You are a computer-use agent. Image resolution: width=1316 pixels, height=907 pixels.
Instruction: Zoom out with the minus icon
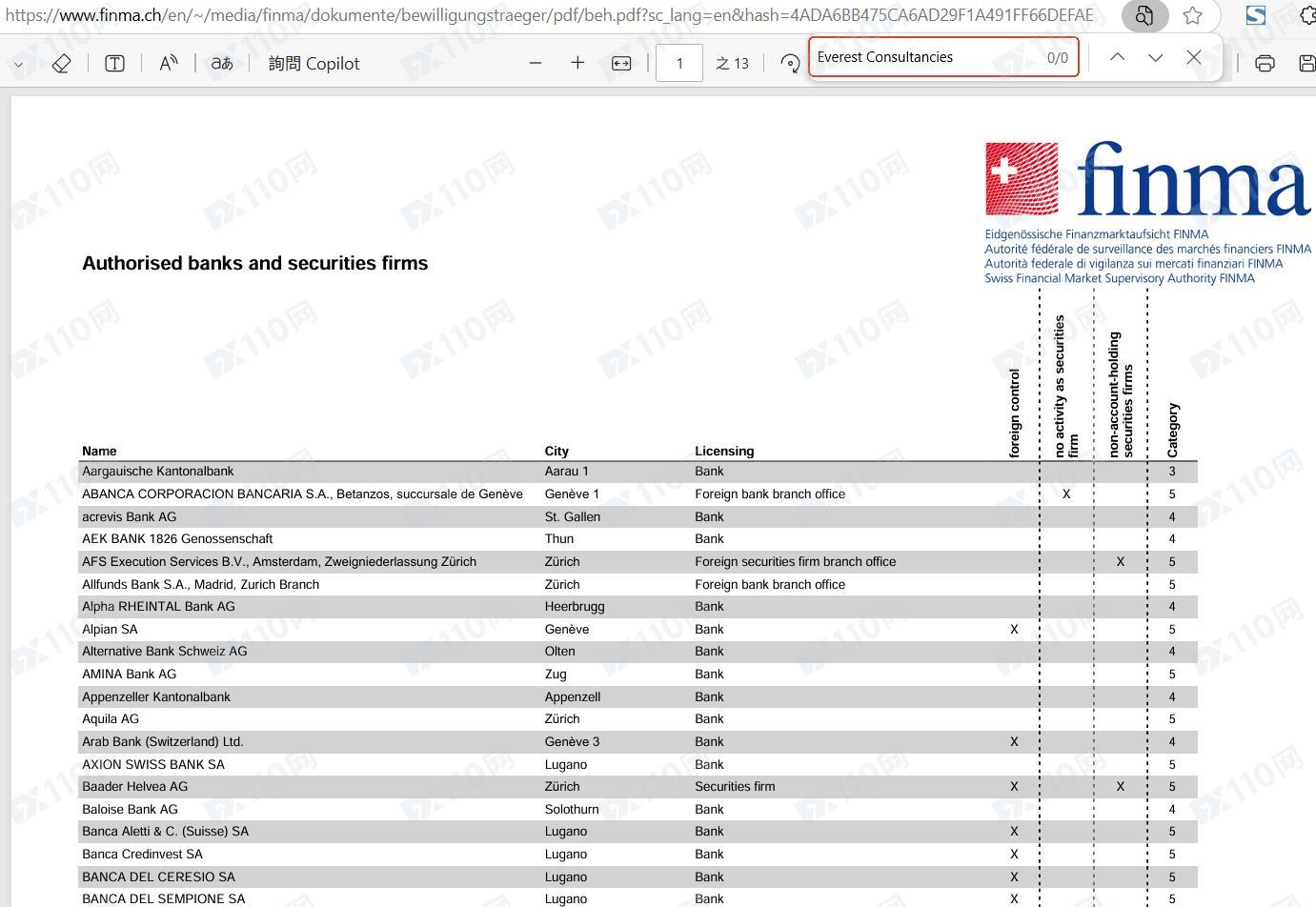click(x=536, y=63)
